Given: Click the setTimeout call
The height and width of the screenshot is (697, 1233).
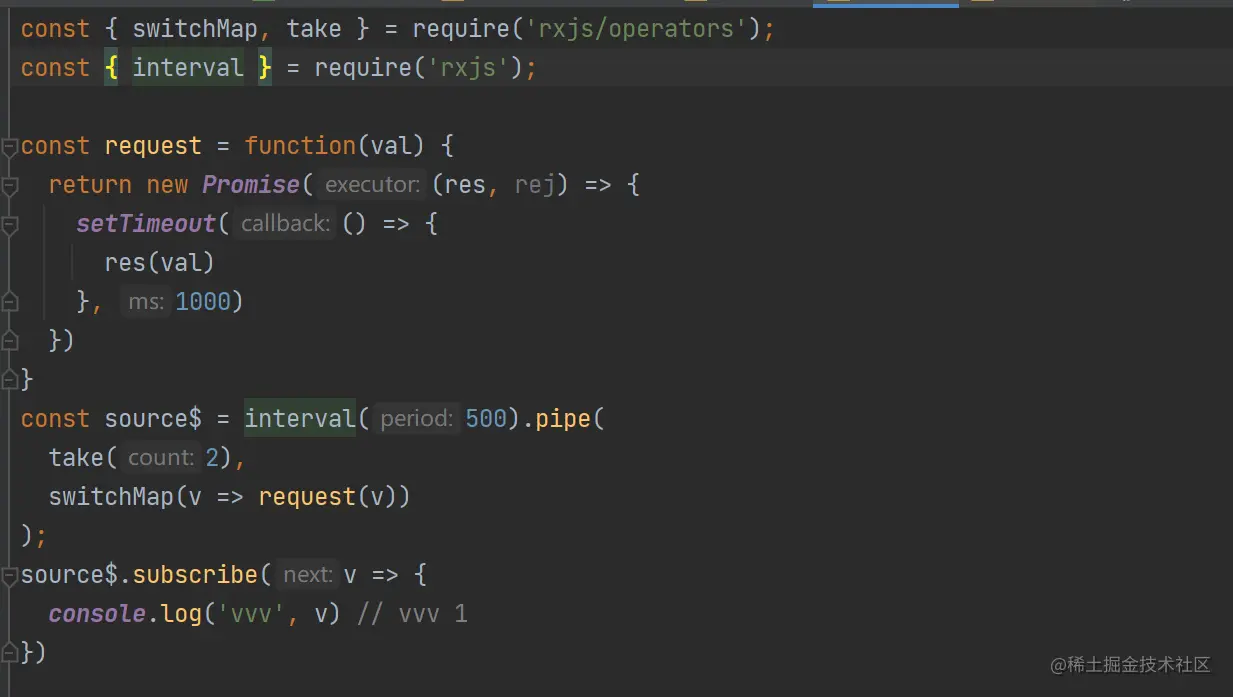Looking at the screenshot, I should [146, 224].
